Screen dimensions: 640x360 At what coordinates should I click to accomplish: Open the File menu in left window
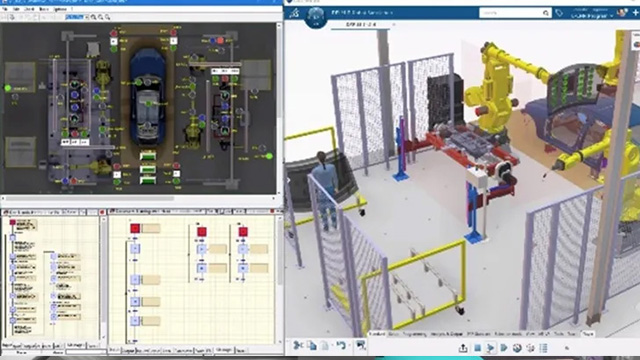pos(5,9)
